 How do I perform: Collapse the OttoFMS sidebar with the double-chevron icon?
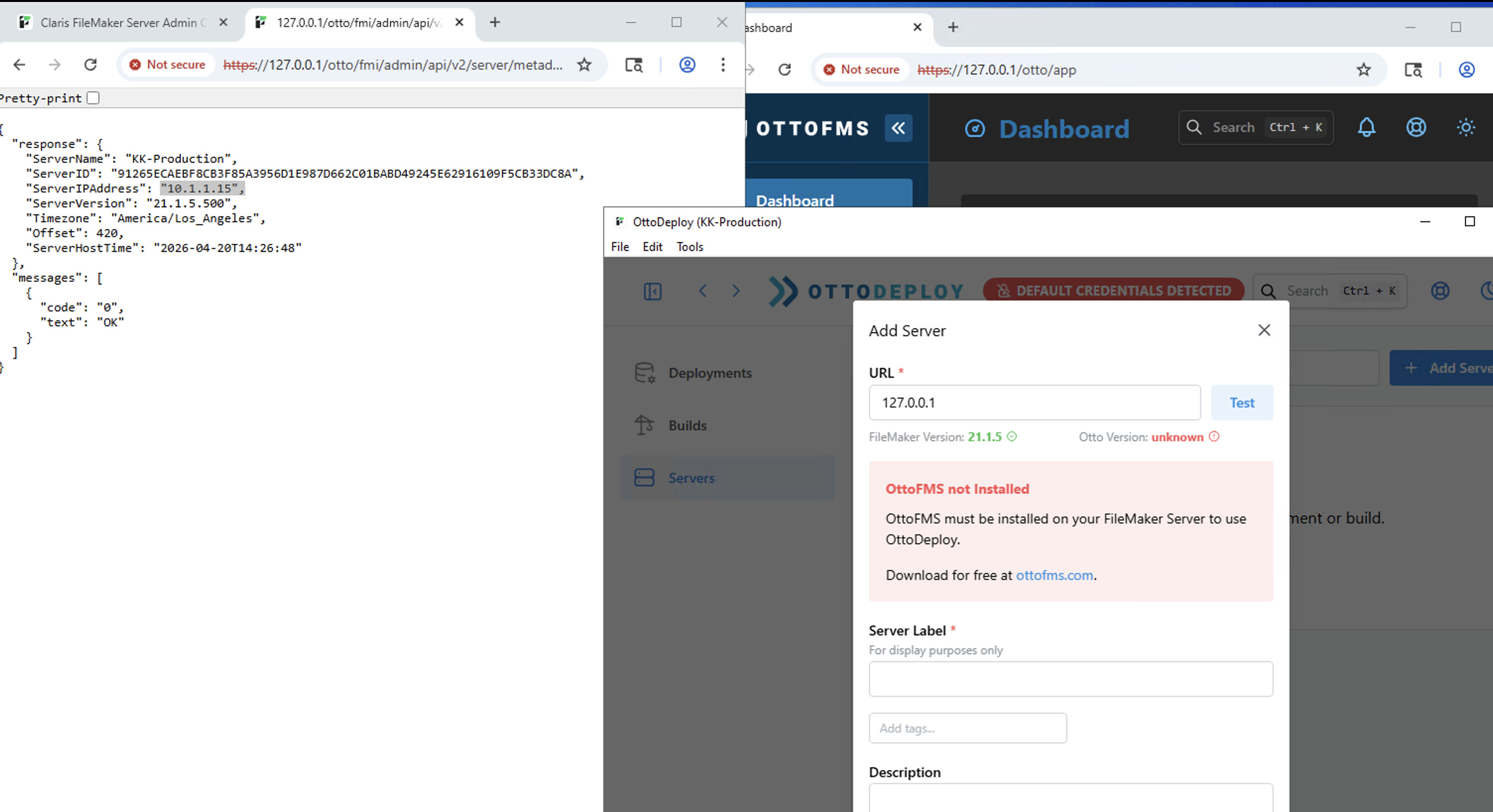click(x=898, y=128)
